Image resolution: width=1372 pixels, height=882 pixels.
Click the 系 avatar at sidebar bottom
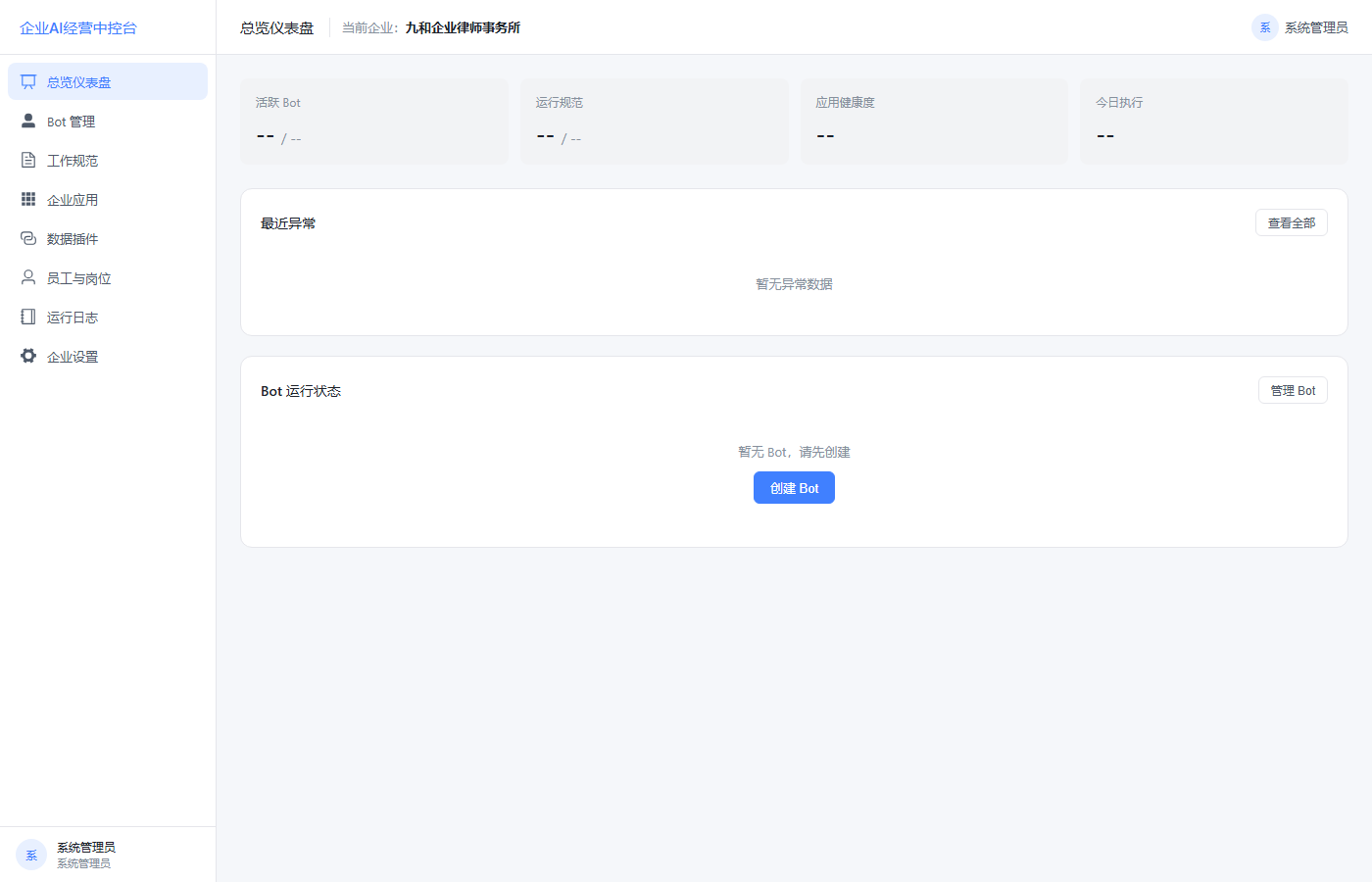pos(31,855)
